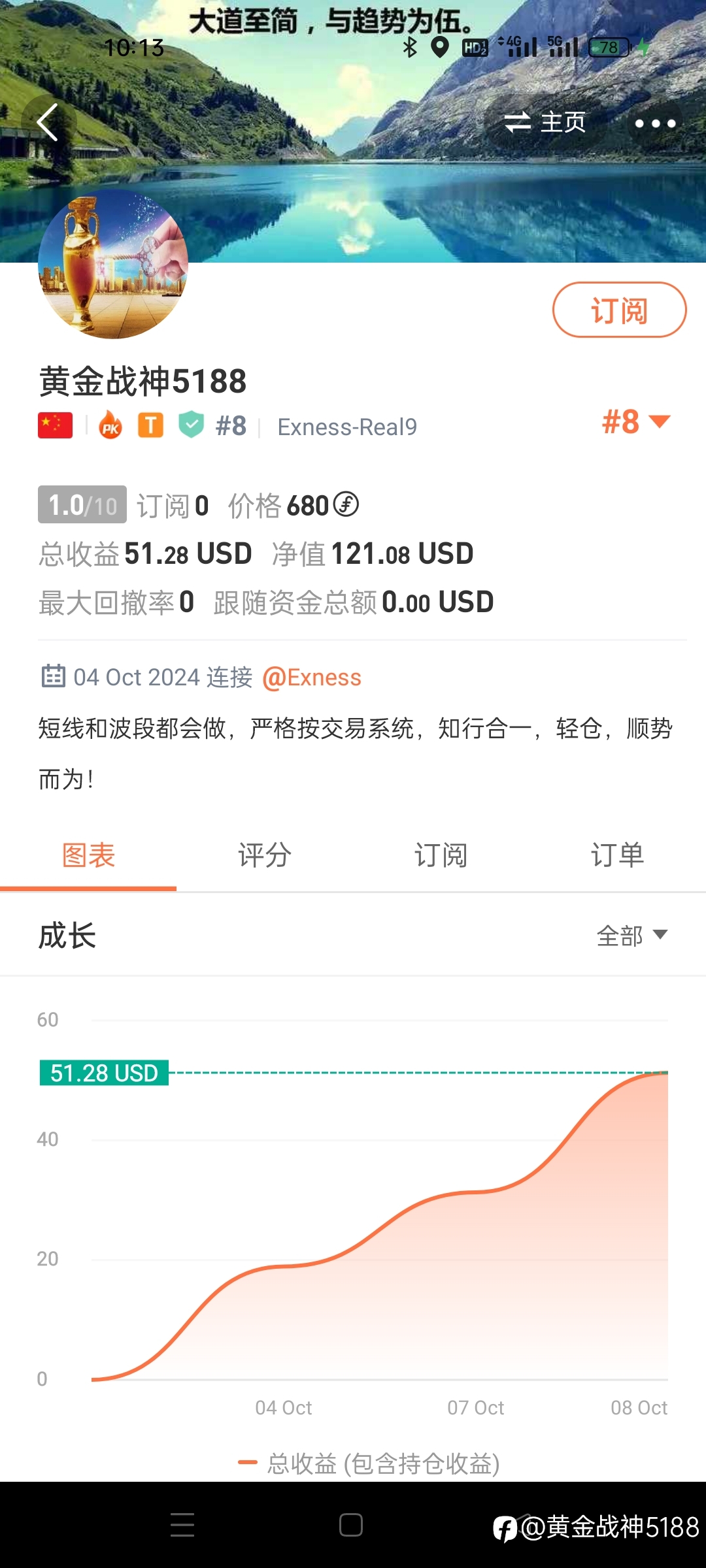This screenshot has width=706, height=1568.
Task: Switch to the 评分 tab
Action: tap(265, 855)
